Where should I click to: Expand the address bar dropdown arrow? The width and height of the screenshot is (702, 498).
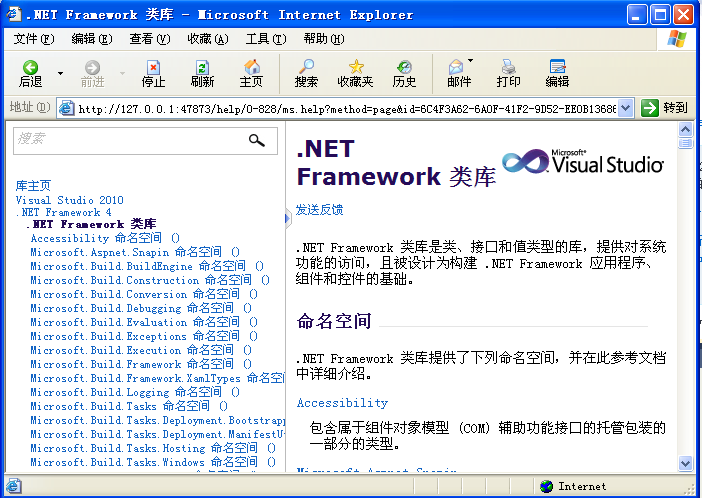pos(626,108)
